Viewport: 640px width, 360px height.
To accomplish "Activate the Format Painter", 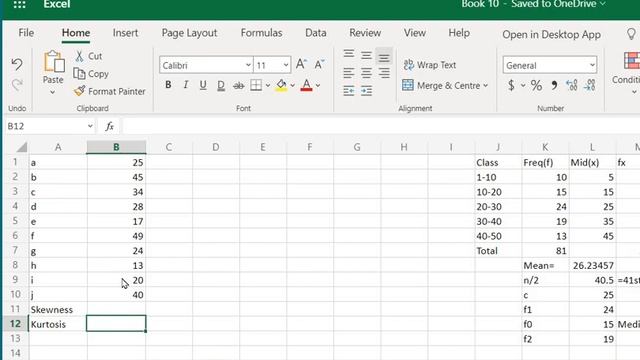I will 109,91.
